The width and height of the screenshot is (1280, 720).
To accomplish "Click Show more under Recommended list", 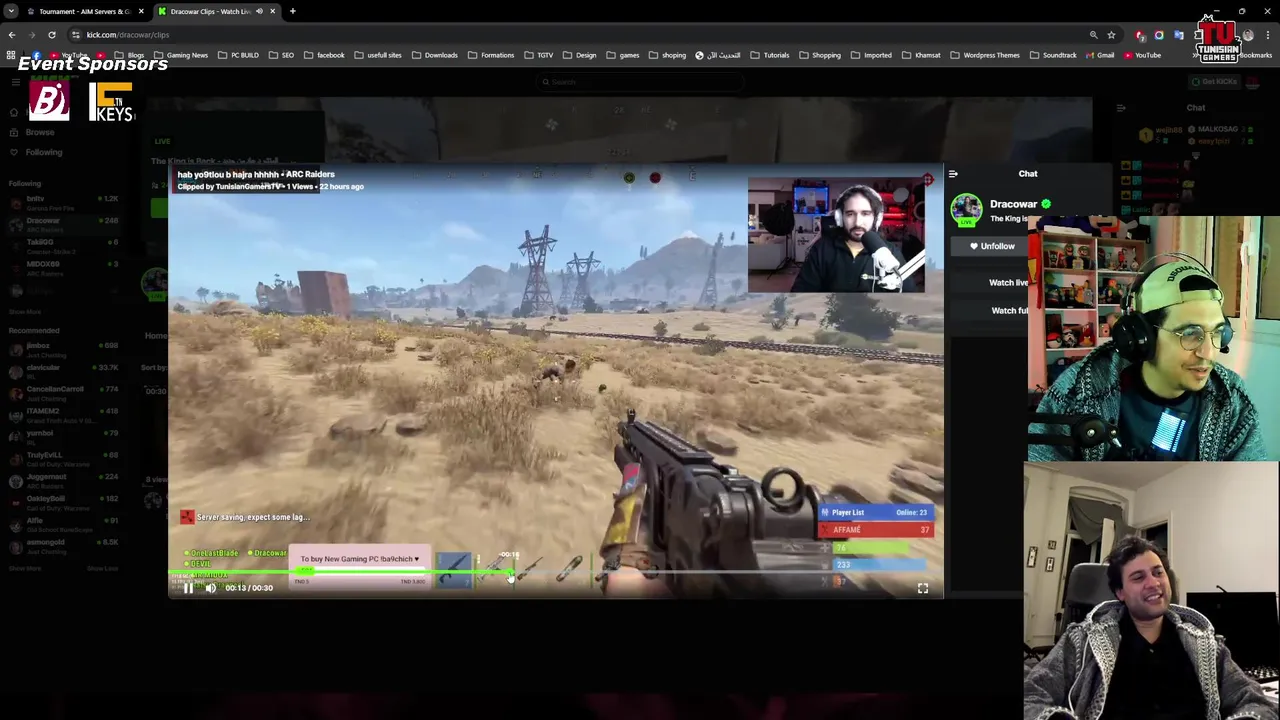I will tap(25, 568).
